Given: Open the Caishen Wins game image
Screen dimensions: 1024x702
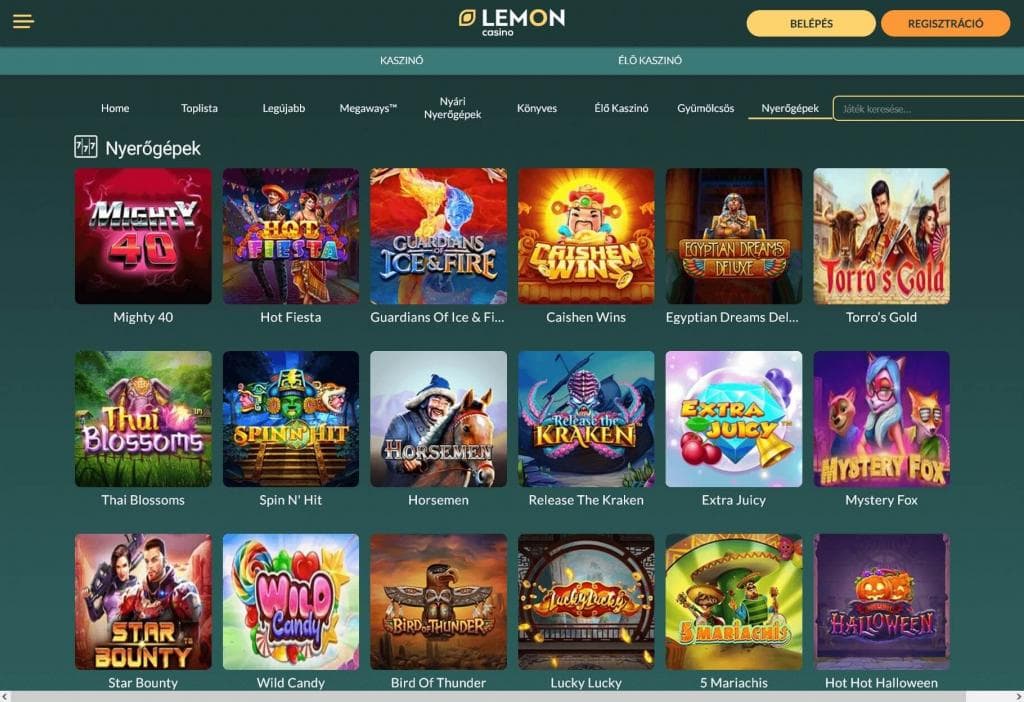Looking at the screenshot, I should [586, 236].
